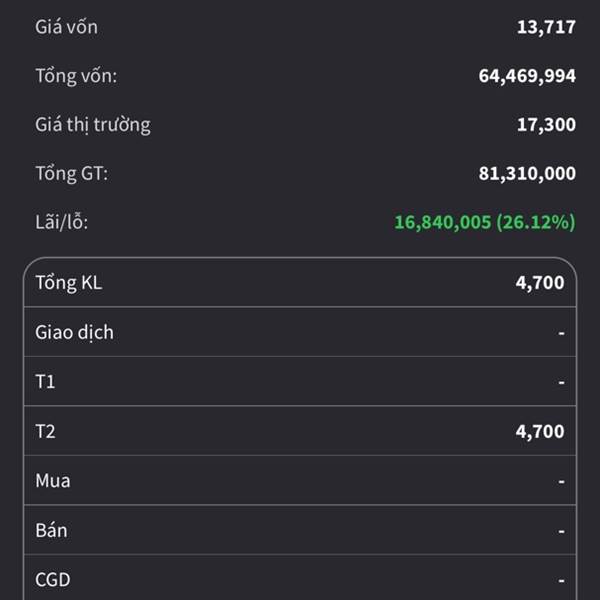600x600 pixels.
Task: Select the Giá thị trường label
Action: pyautogui.click(x=93, y=125)
